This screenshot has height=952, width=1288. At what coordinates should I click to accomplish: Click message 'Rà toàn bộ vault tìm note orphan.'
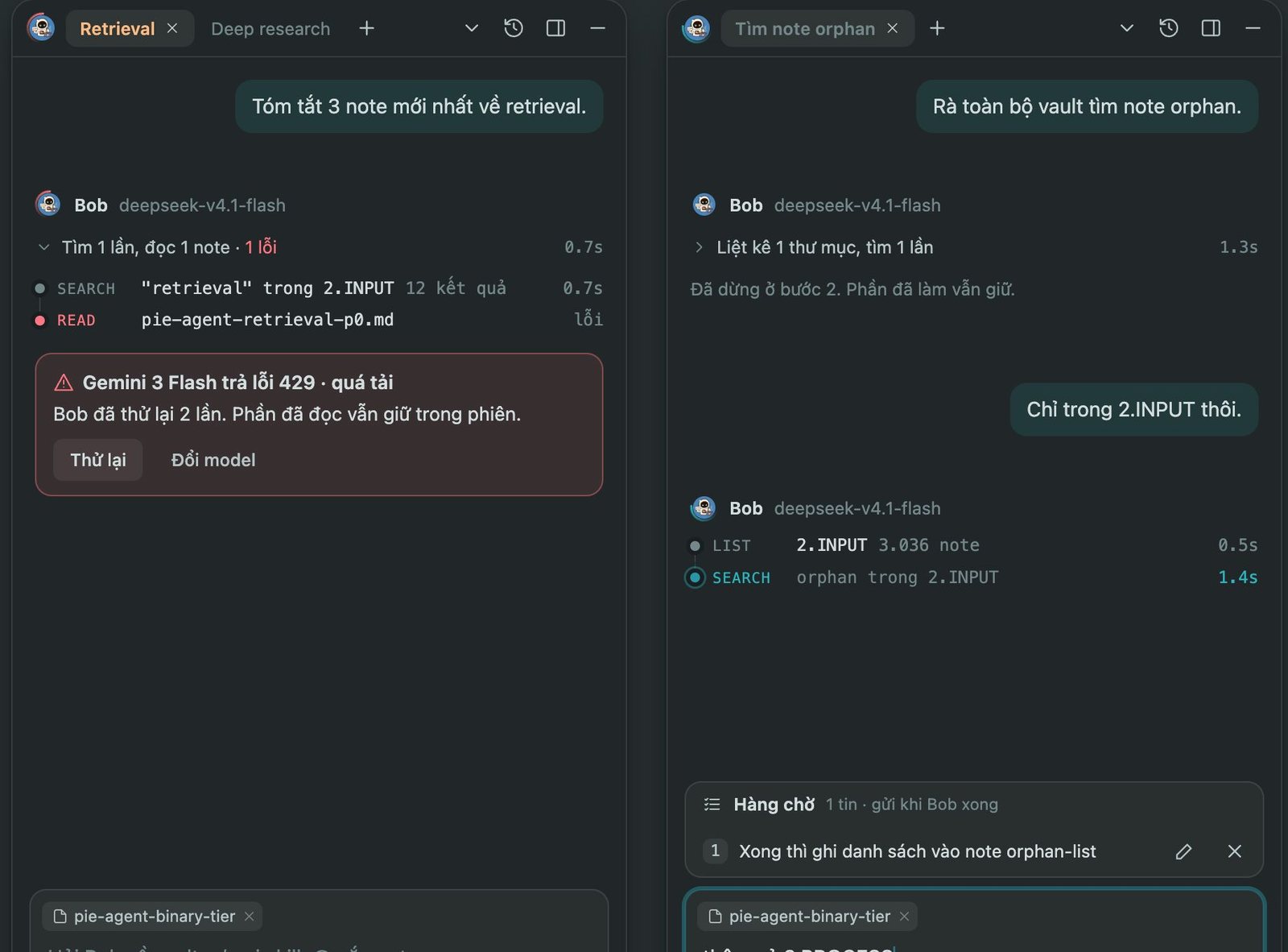pos(1087,106)
